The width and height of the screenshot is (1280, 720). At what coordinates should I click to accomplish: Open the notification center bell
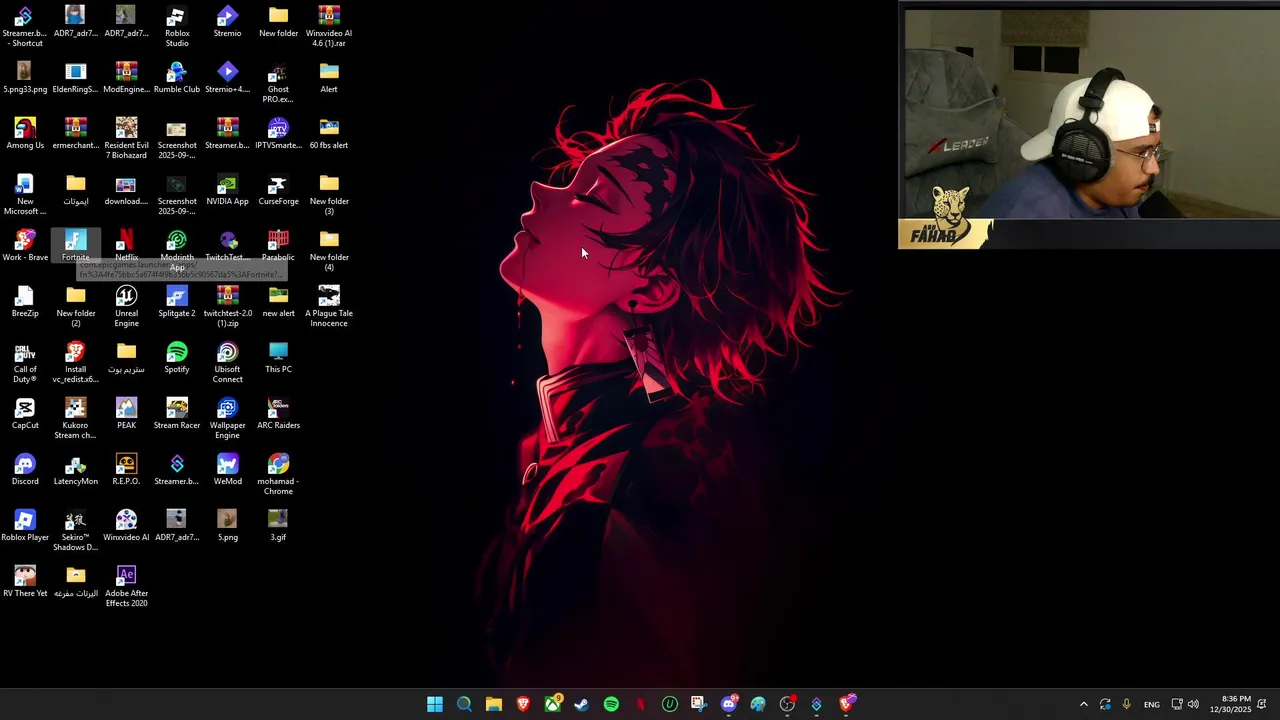1263,704
